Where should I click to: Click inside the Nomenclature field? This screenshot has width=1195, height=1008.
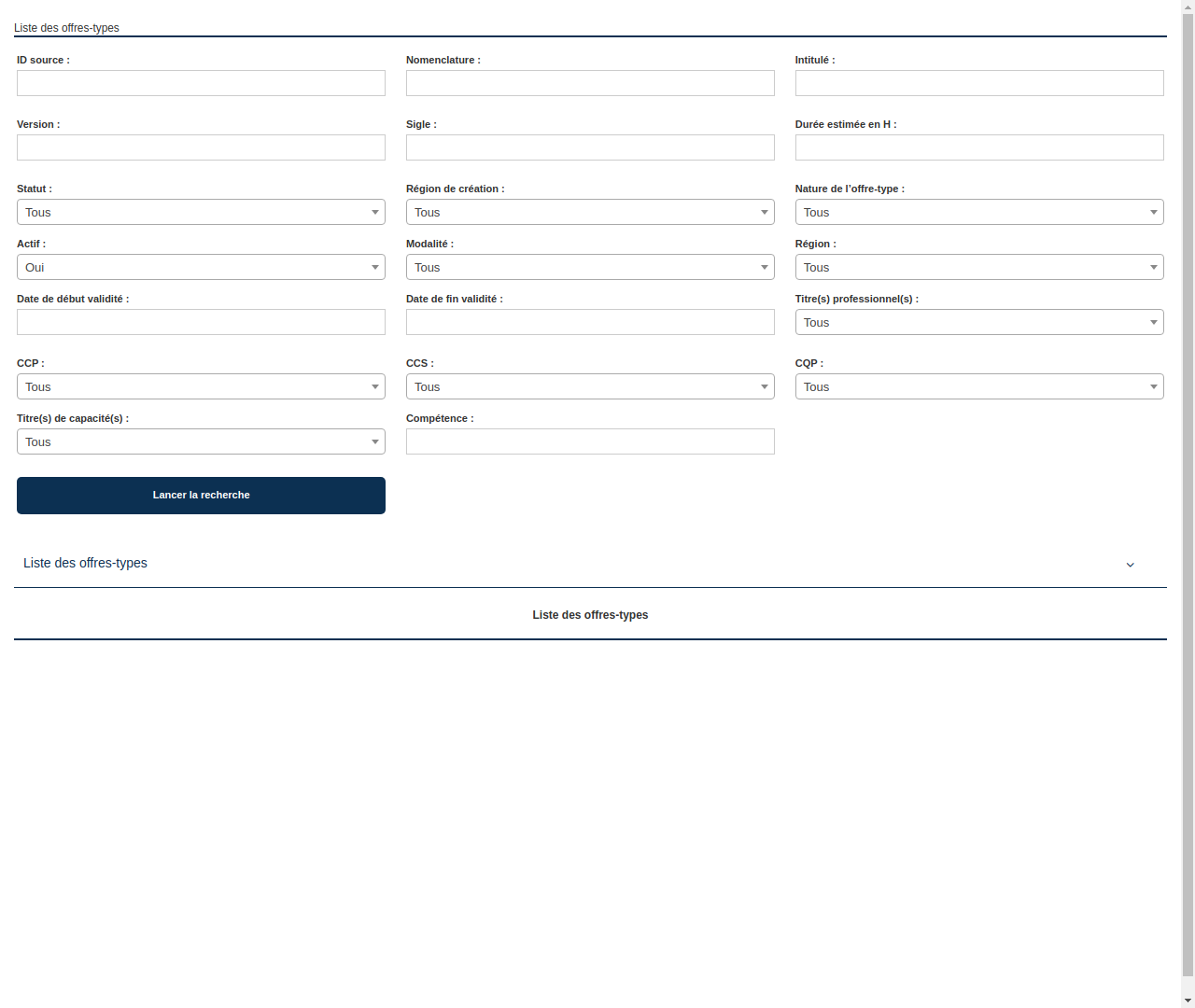tap(590, 83)
